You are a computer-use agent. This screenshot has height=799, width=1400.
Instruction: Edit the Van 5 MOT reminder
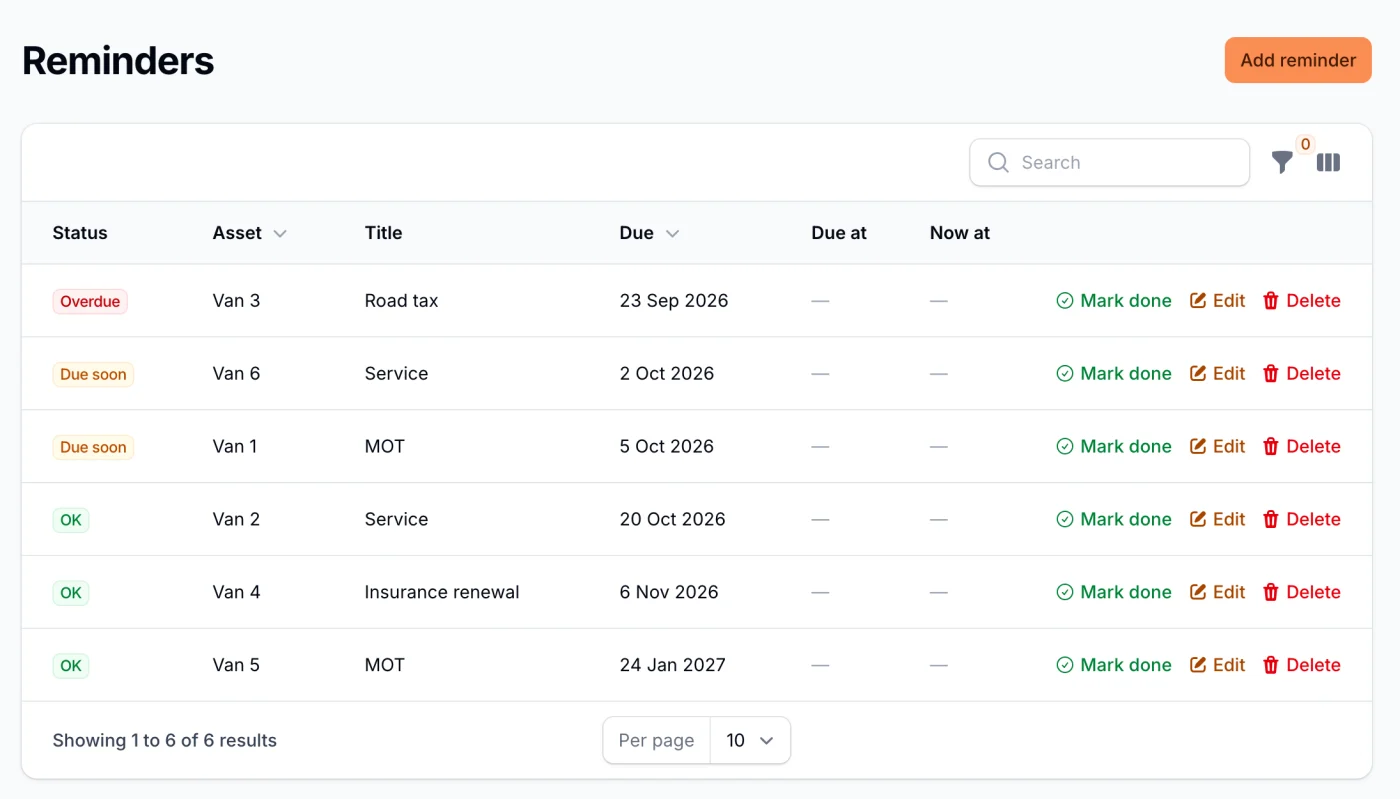(1217, 666)
